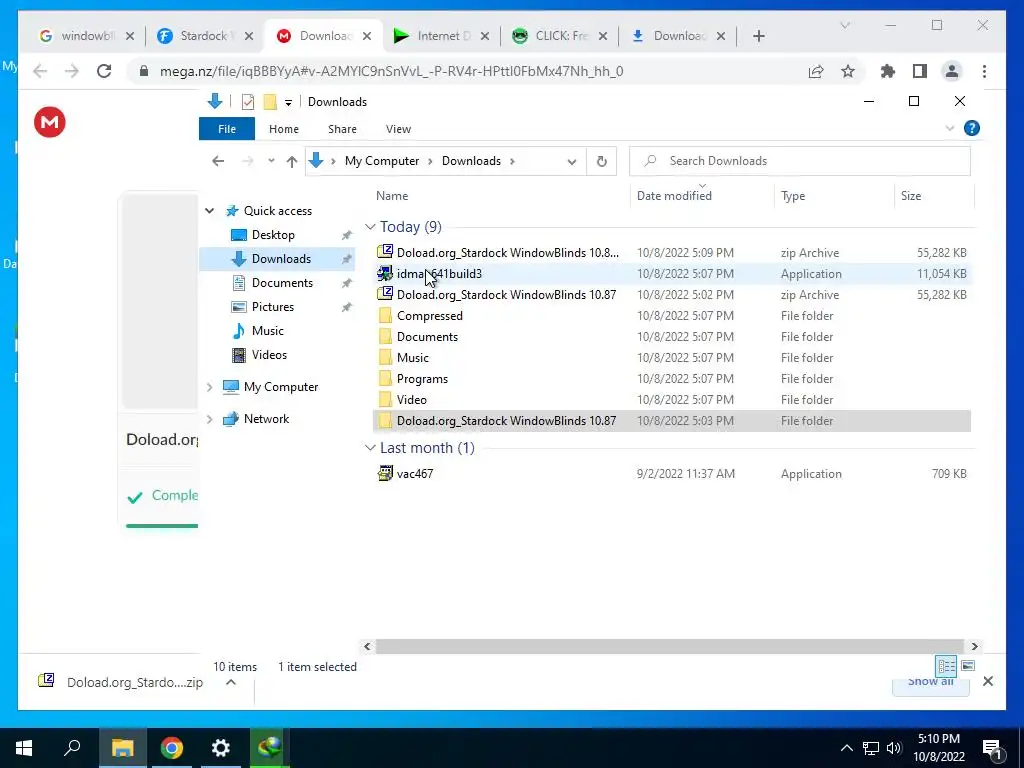Open the Chrome Extensions puzzle icon
This screenshot has width=1024, height=768.
click(888, 71)
